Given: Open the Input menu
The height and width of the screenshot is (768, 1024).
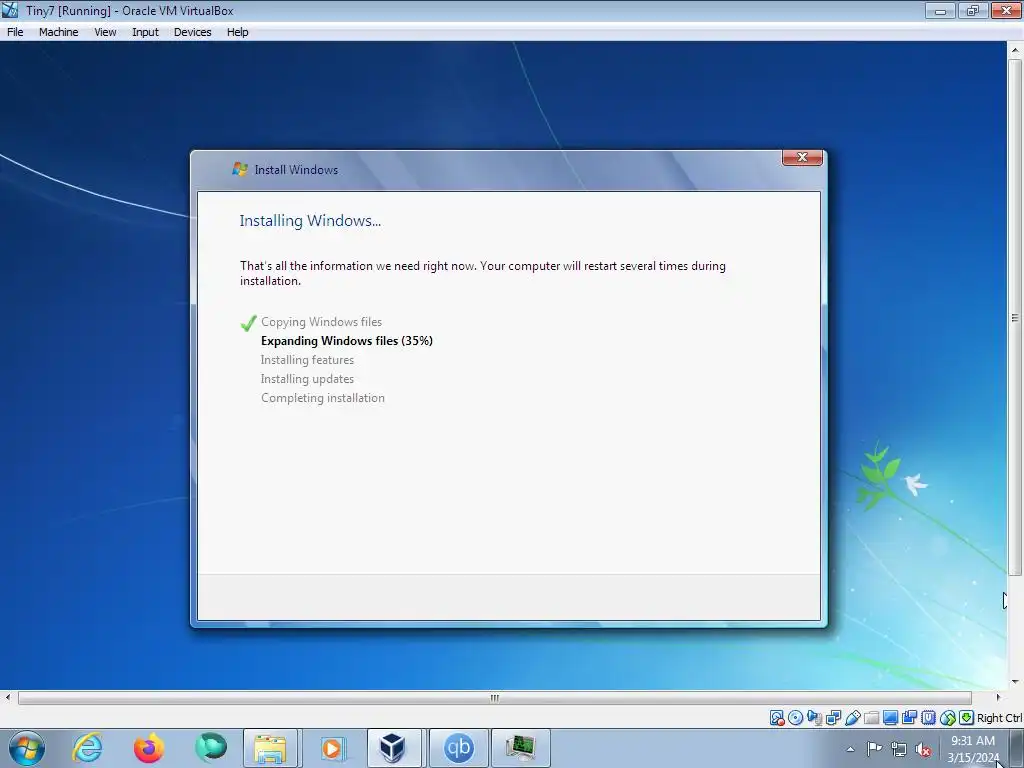Looking at the screenshot, I should tap(145, 32).
